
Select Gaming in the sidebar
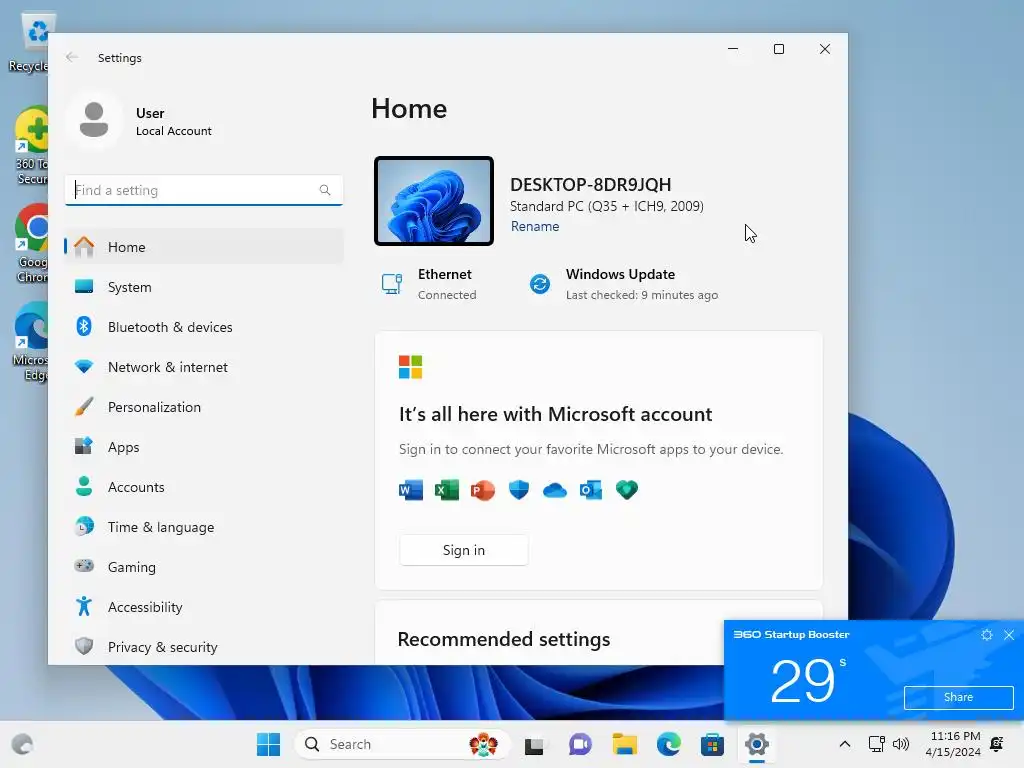tap(204, 567)
